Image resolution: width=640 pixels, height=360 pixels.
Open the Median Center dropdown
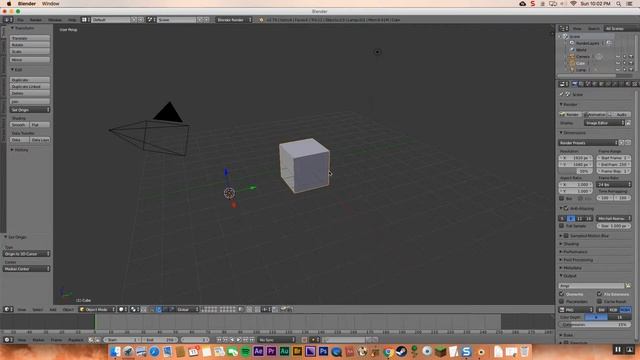[x=27, y=269]
